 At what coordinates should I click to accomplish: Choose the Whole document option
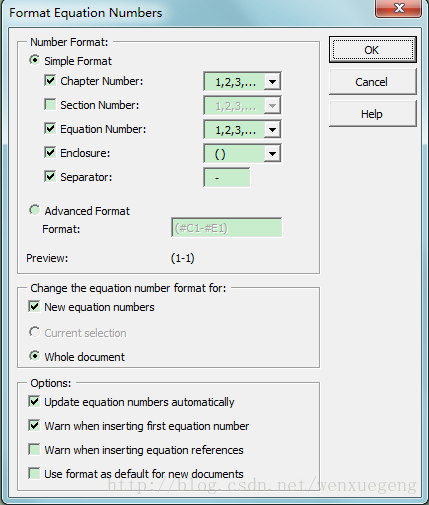[x=34, y=356]
